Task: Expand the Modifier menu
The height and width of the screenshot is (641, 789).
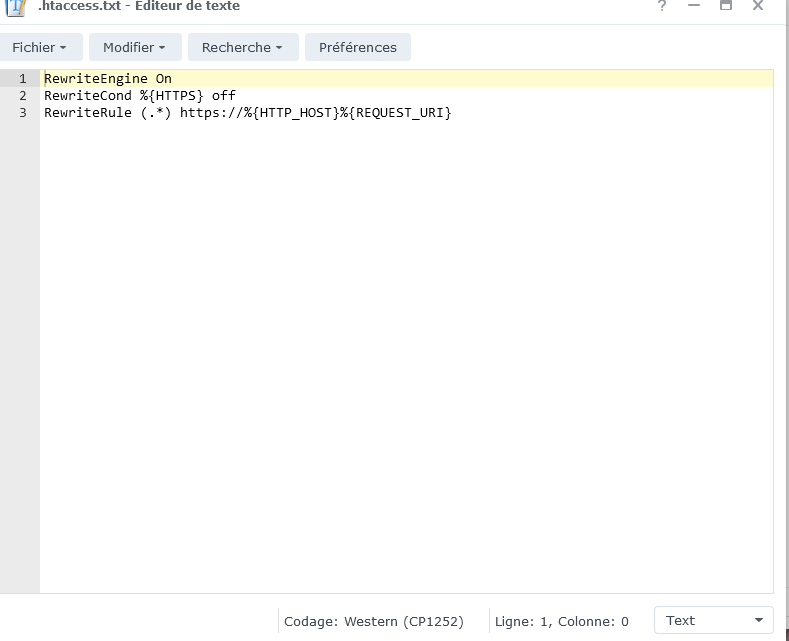Action: tap(135, 47)
